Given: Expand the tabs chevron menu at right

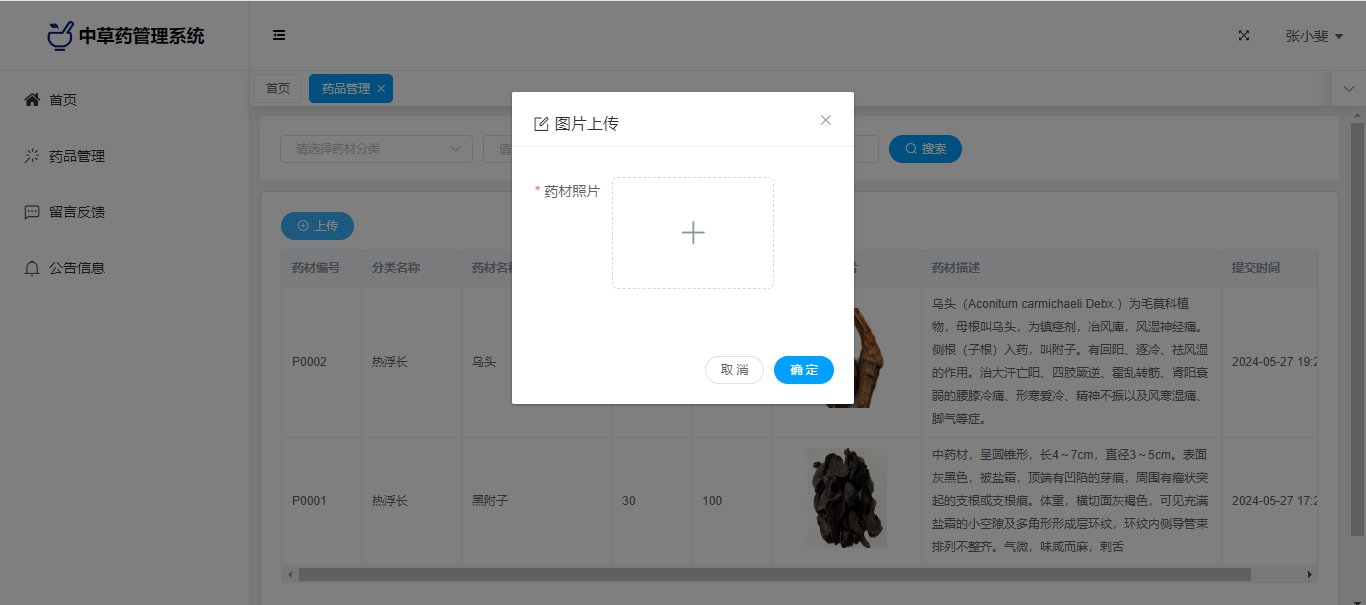Looking at the screenshot, I should (x=1348, y=88).
